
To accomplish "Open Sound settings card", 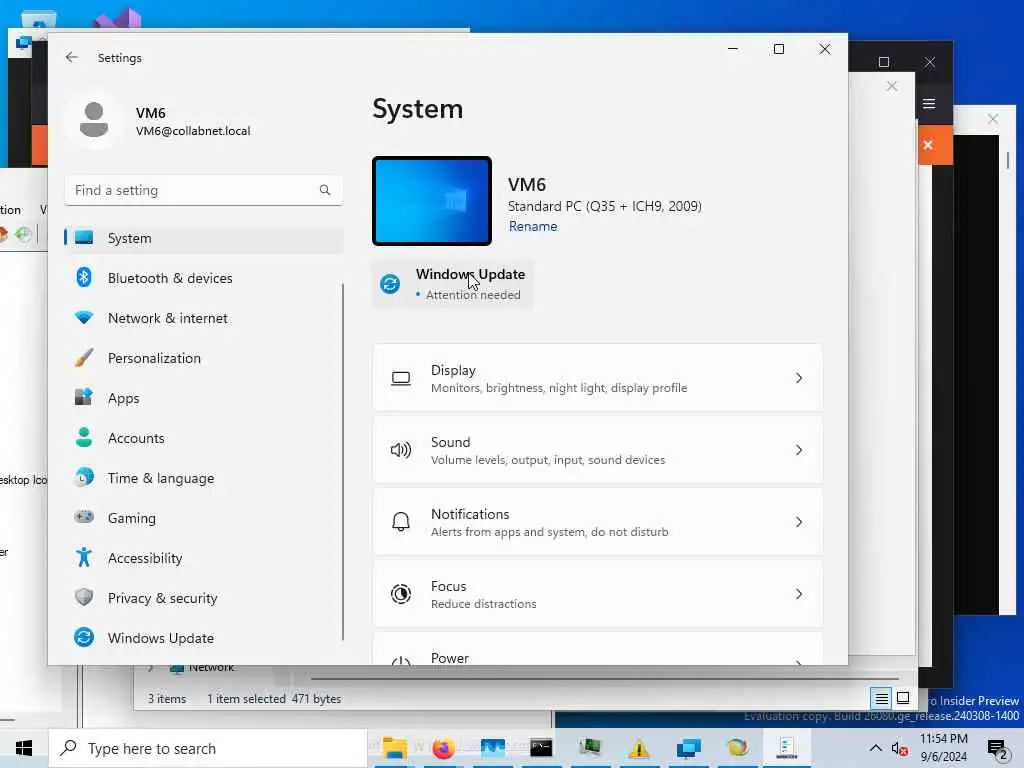I will click(x=598, y=450).
